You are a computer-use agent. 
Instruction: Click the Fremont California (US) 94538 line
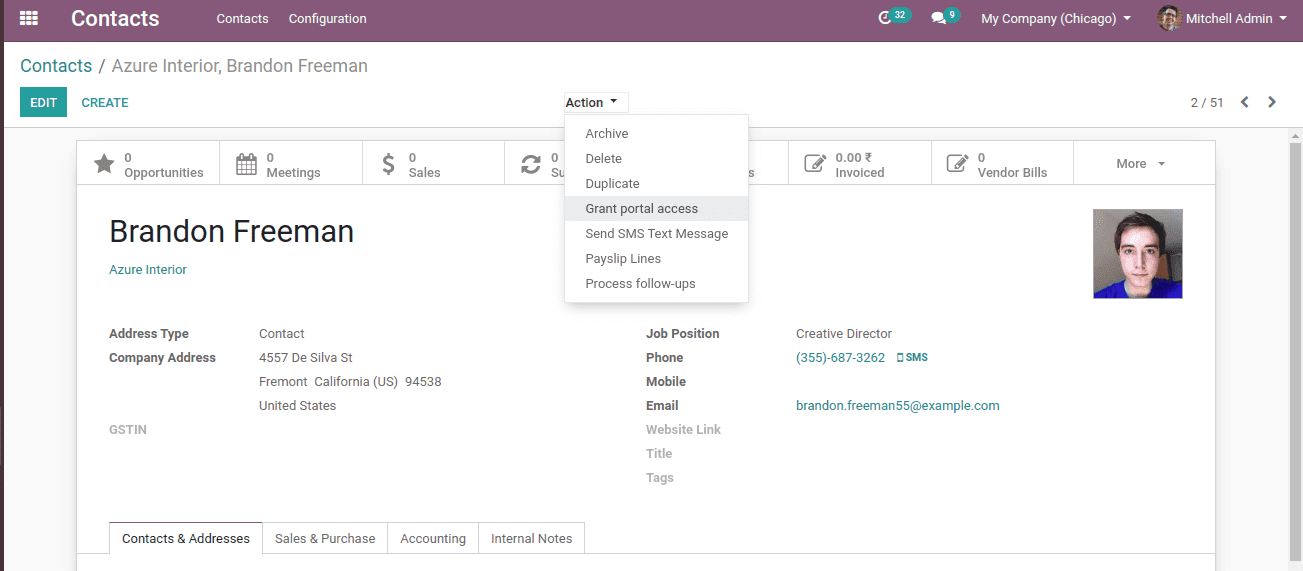coord(350,382)
